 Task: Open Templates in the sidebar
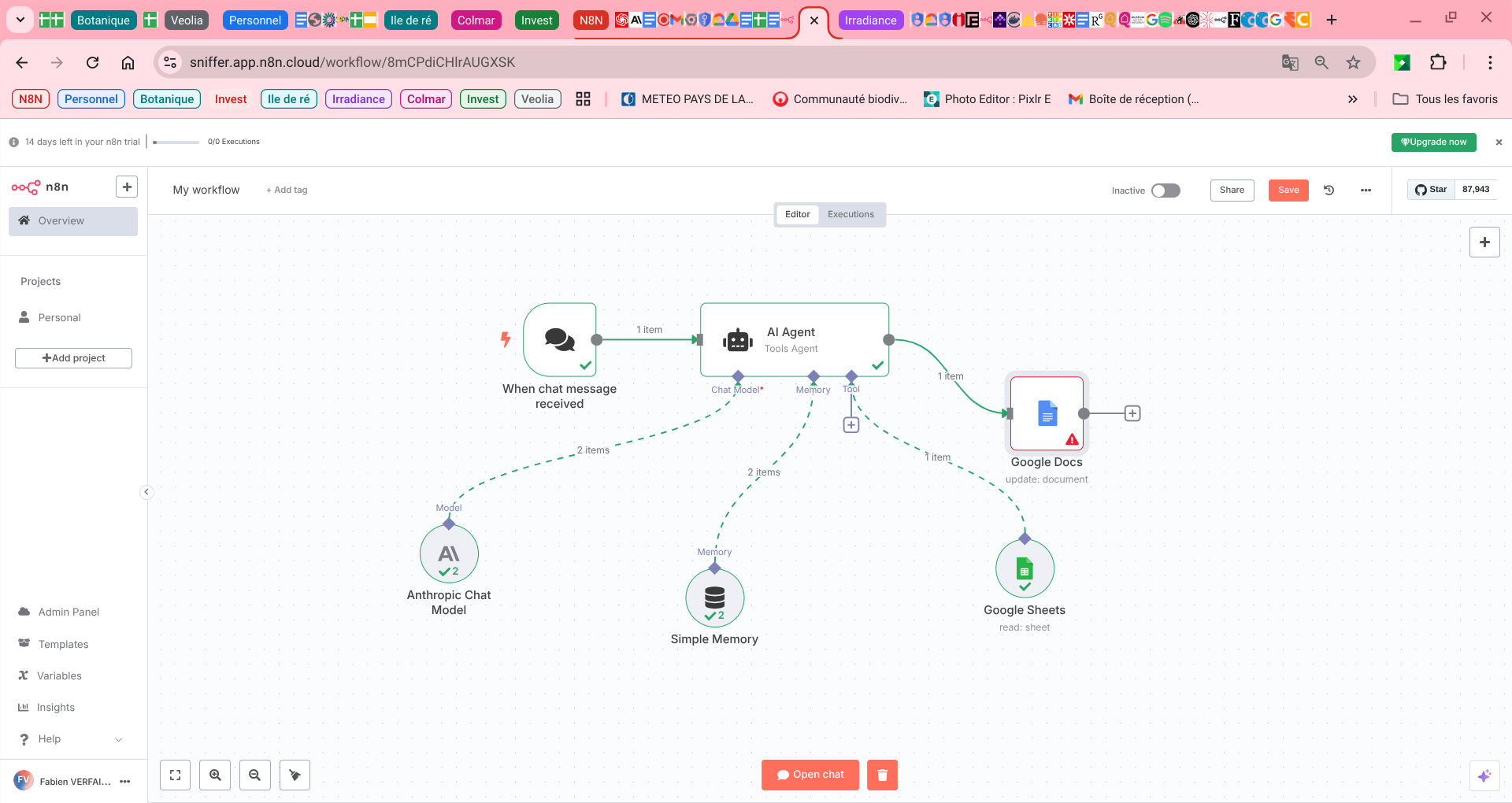coord(63,644)
